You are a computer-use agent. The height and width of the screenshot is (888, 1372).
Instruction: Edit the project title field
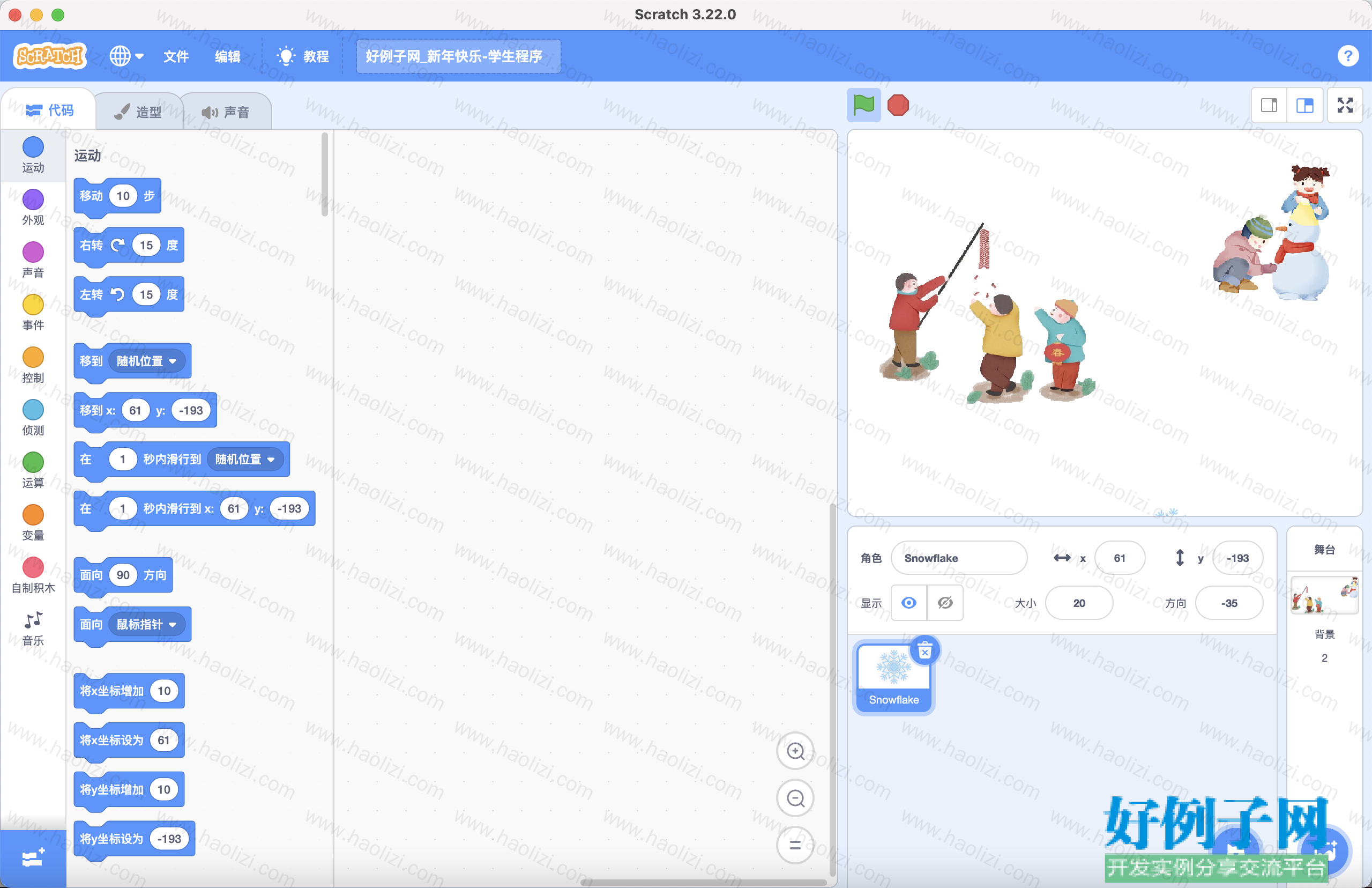point(458,56)
